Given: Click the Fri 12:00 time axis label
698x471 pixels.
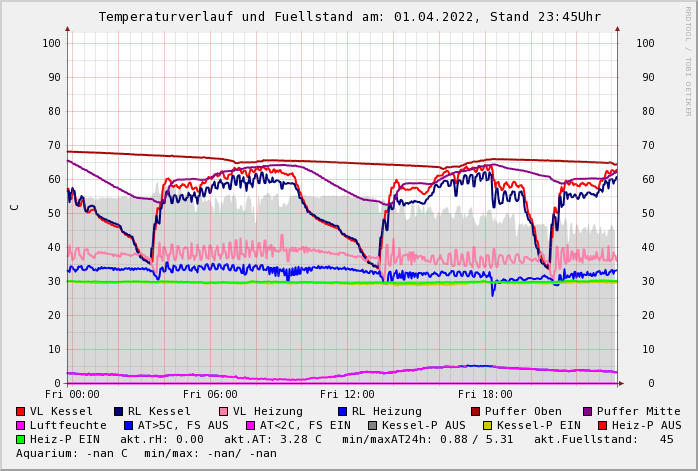Looking at the screenshot, I should pyautogui.click(x=347, y=394).
